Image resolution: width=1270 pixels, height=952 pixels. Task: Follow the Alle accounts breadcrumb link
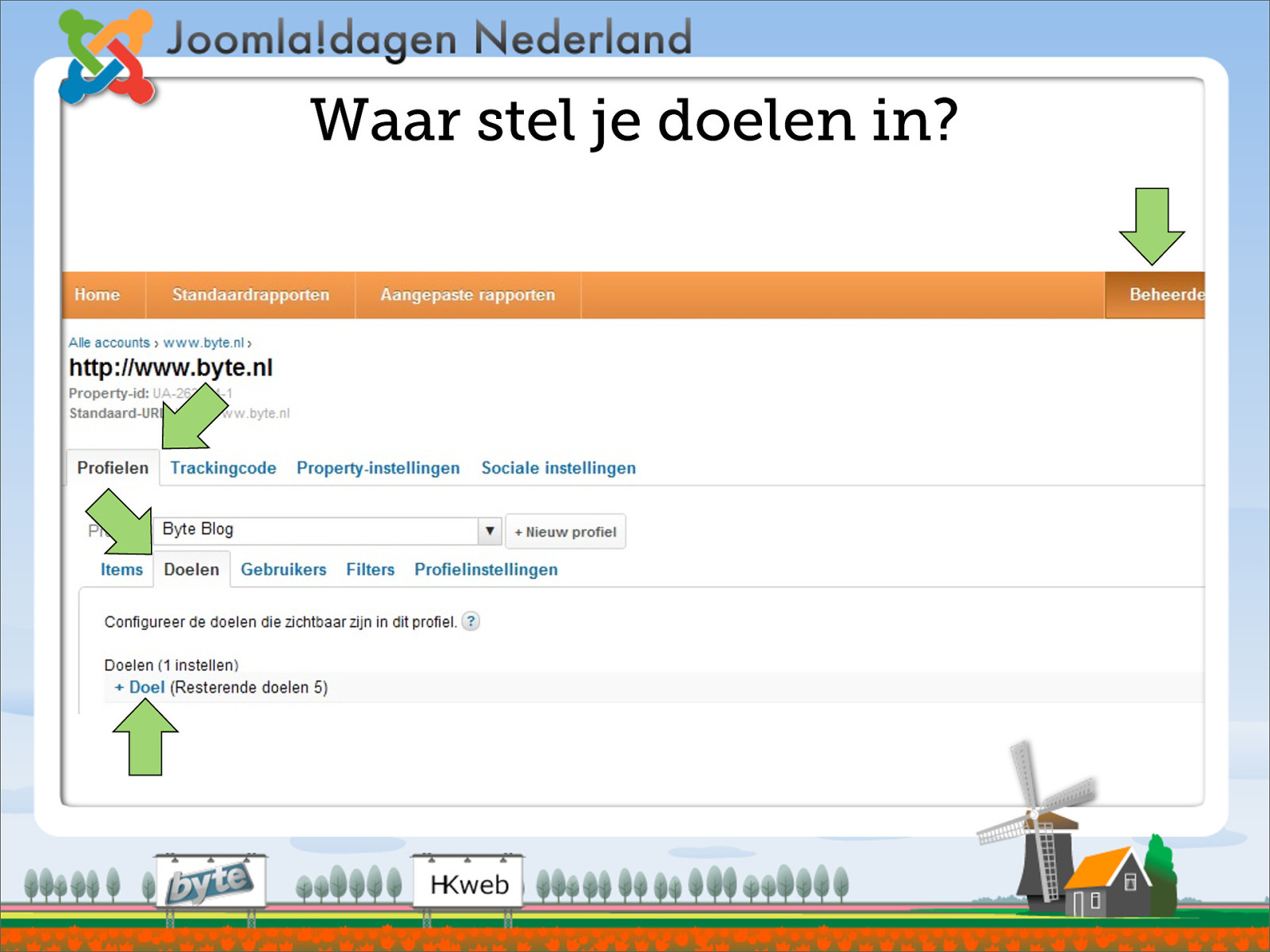109,343
